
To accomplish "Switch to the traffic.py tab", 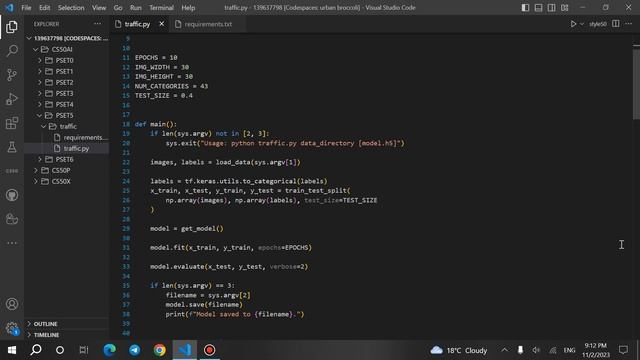I will [x=137, y=24].
